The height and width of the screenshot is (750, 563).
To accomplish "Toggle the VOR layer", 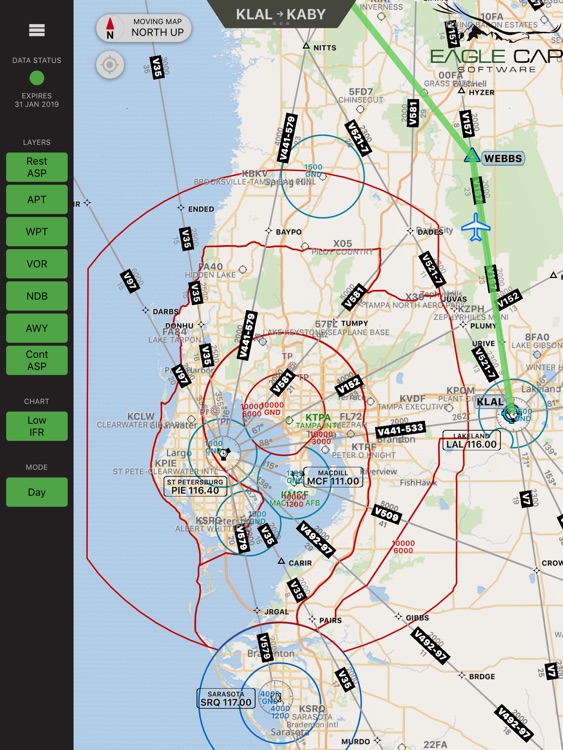I will 37,264.
